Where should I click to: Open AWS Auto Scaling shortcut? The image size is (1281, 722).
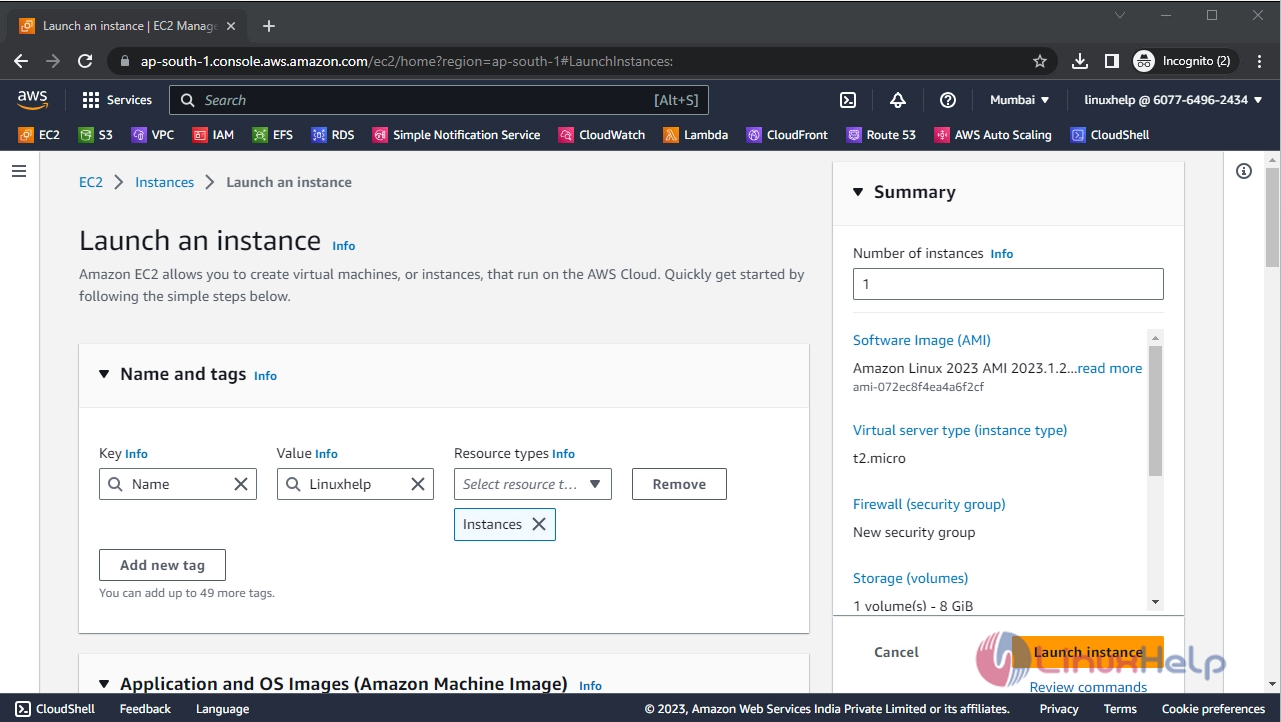(x=993, y=135)
